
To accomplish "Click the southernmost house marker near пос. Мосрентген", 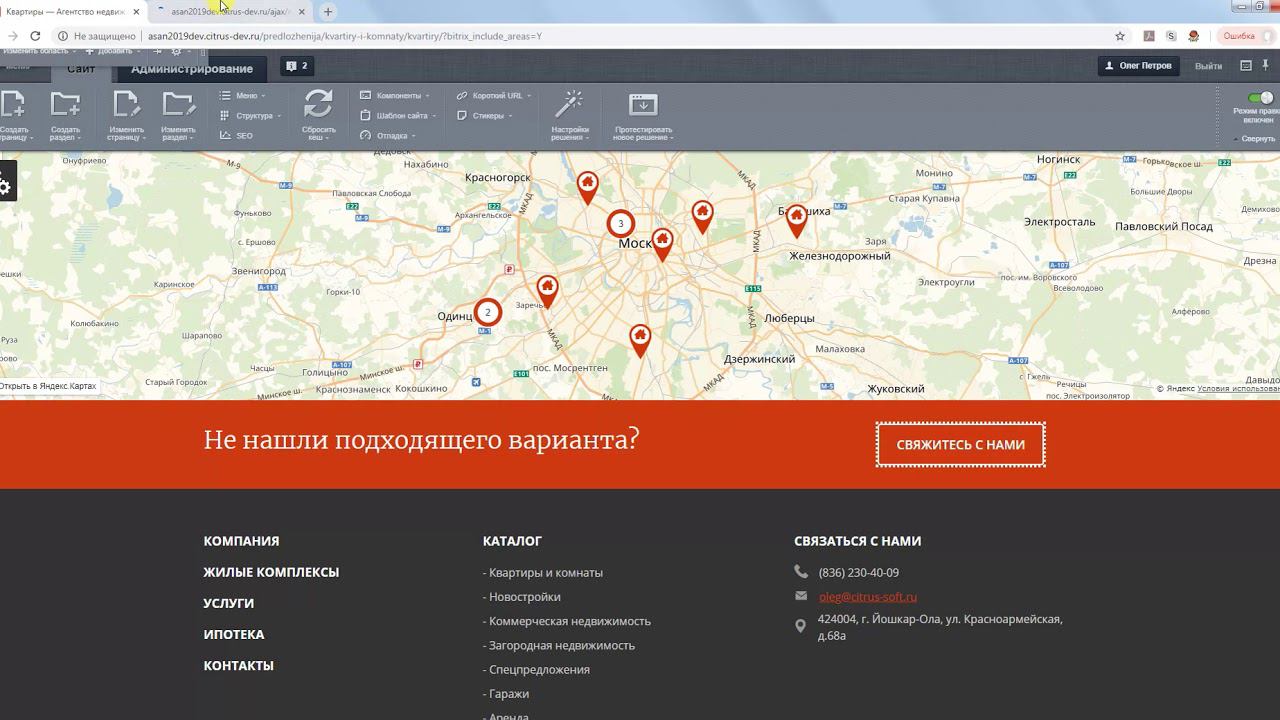I will [x=640, y=340].
